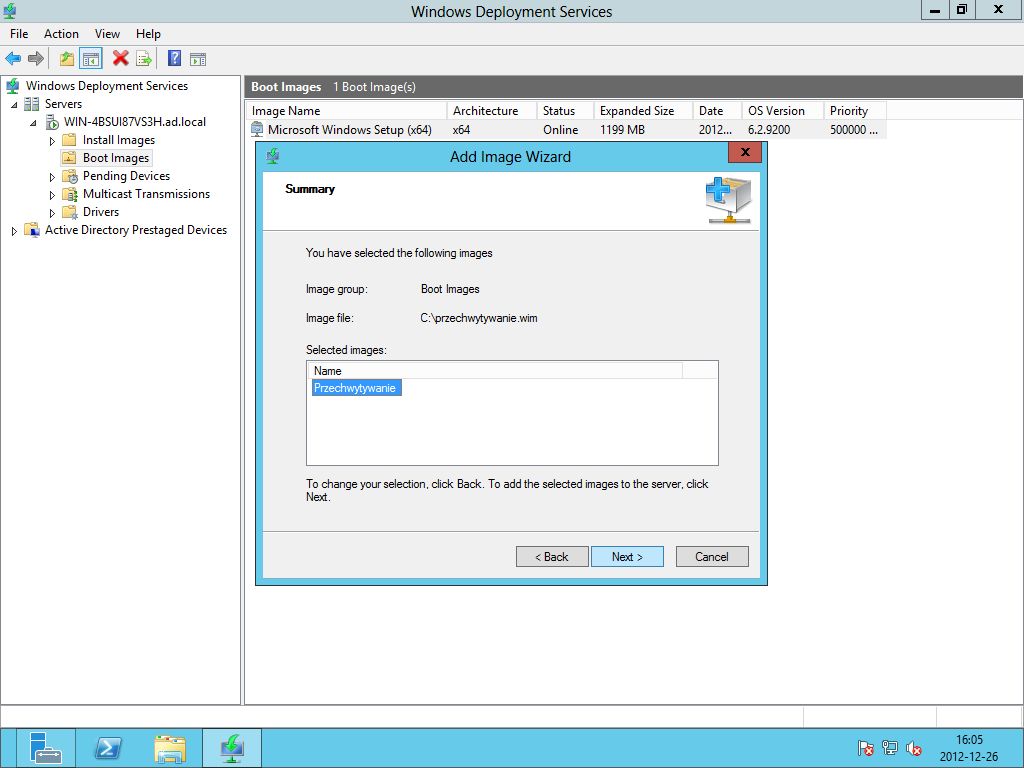Select the Multicast Transmissions tree item
1024x768 pixels.
coord(146,194)
